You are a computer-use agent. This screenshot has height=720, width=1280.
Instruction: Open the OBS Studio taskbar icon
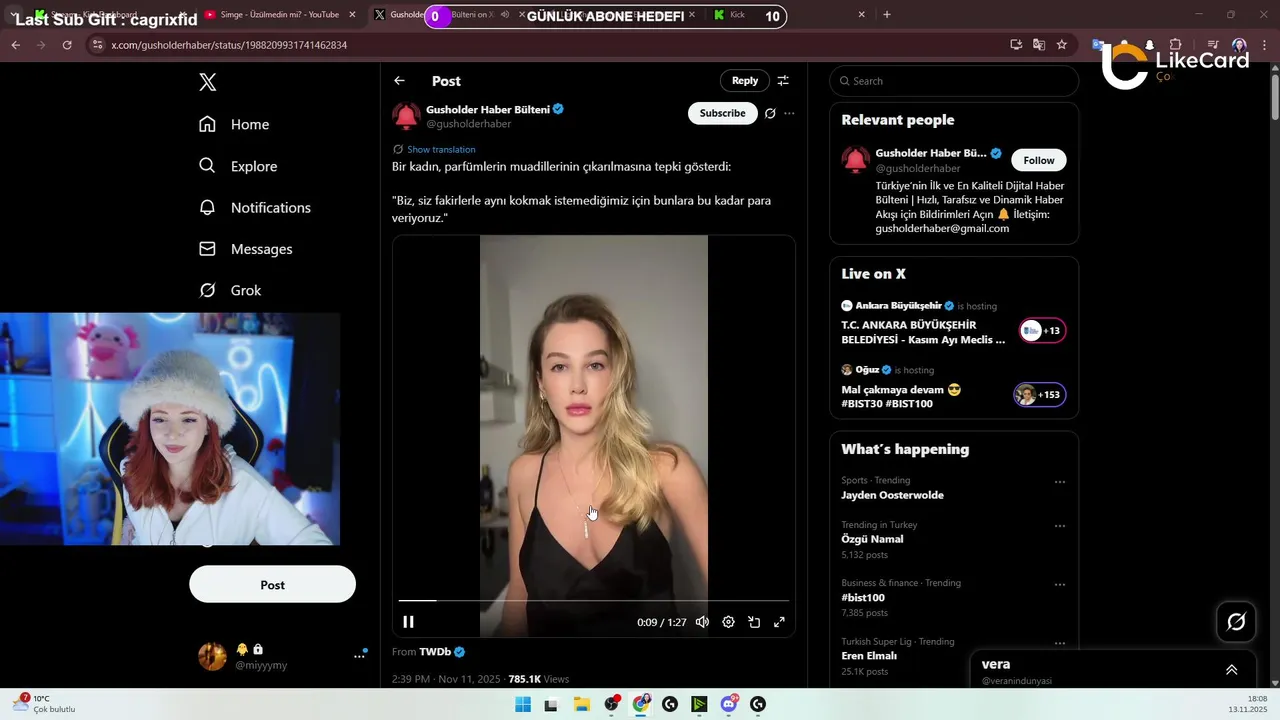611,704
